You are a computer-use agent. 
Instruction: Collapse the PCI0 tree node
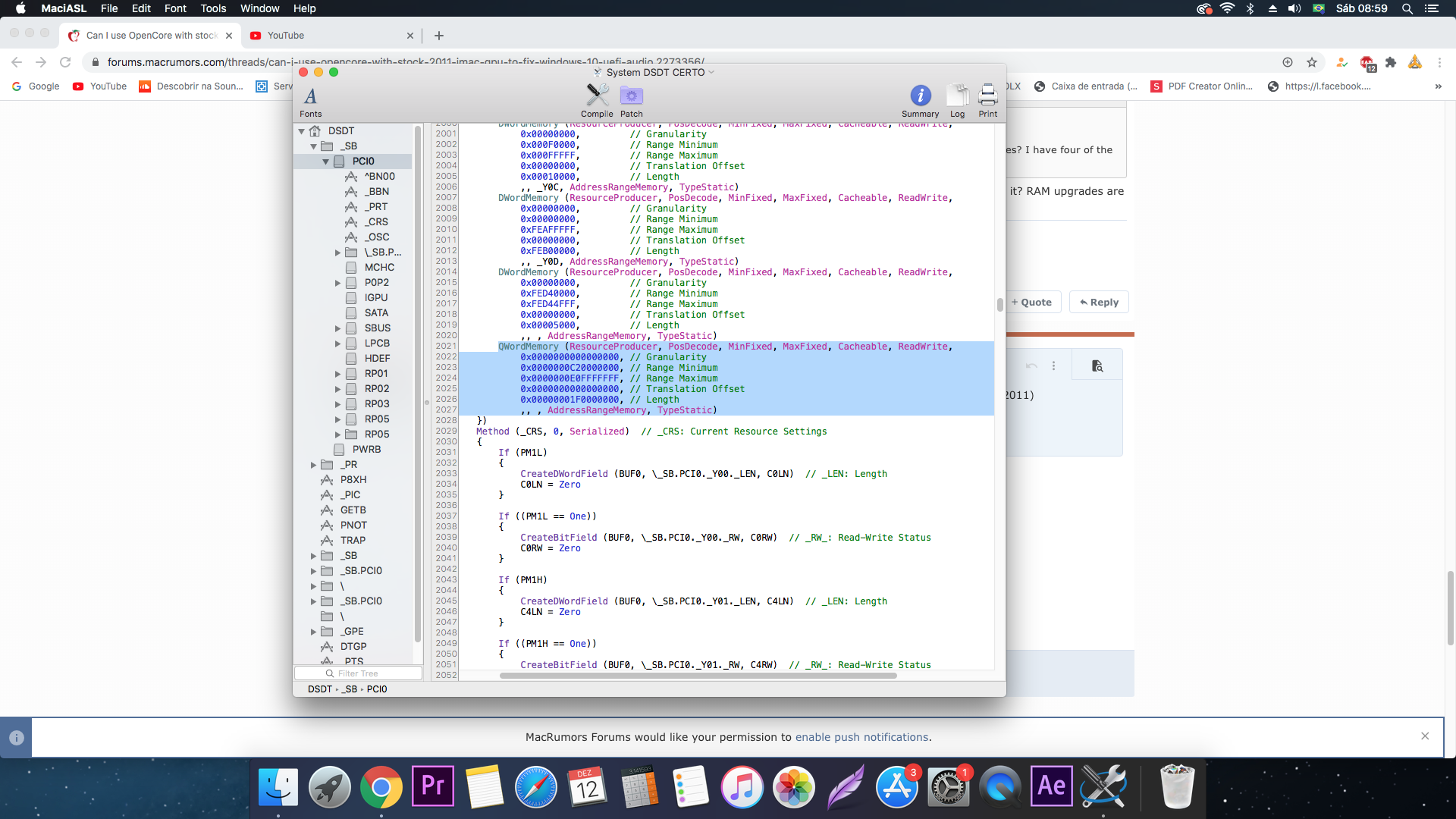click(x=326, y=162)
